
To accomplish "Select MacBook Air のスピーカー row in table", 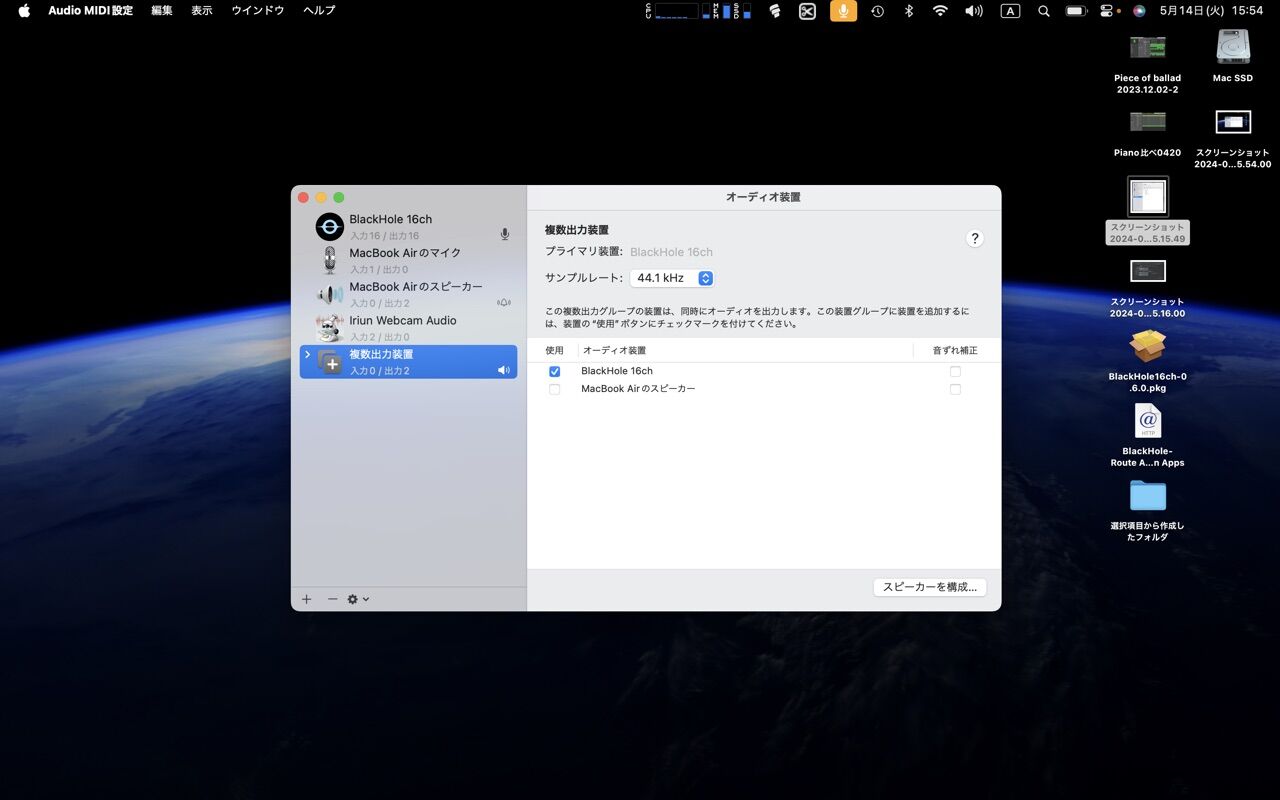I will (x=764, y=389).
